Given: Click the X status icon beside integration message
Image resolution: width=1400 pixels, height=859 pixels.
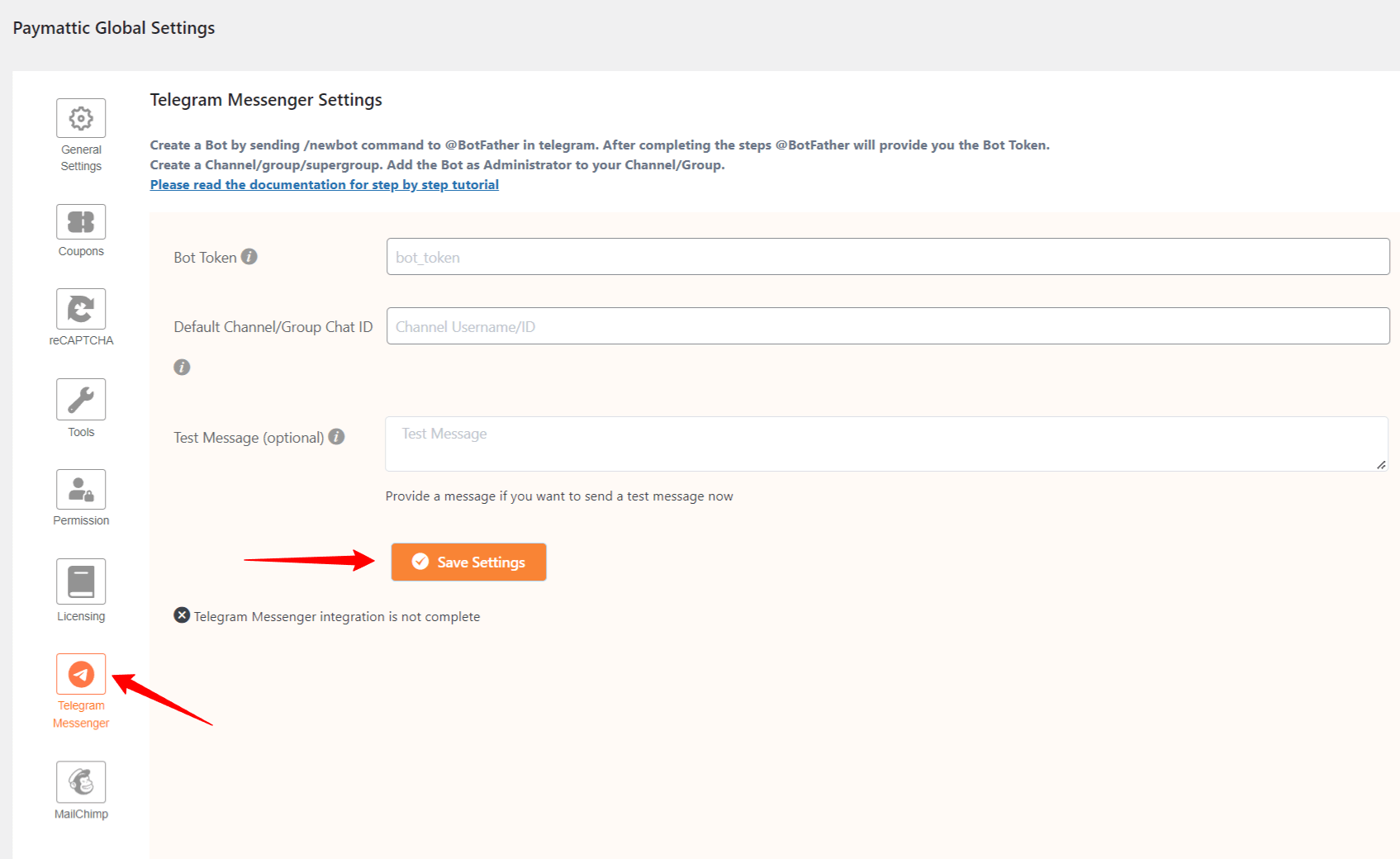Looking at the screenshot, I should (x=182, y=615).
